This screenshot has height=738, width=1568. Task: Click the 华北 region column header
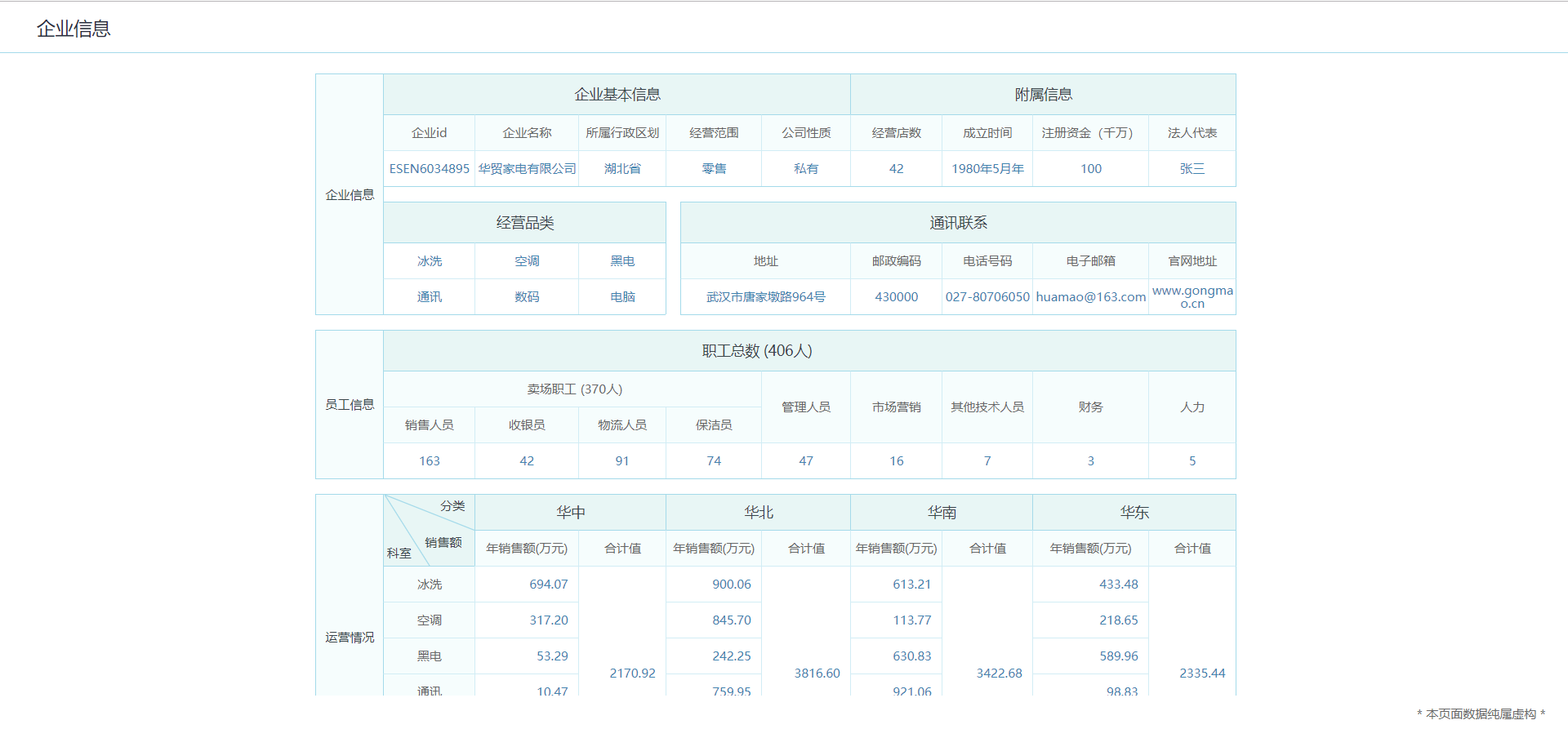click(758, 513)
